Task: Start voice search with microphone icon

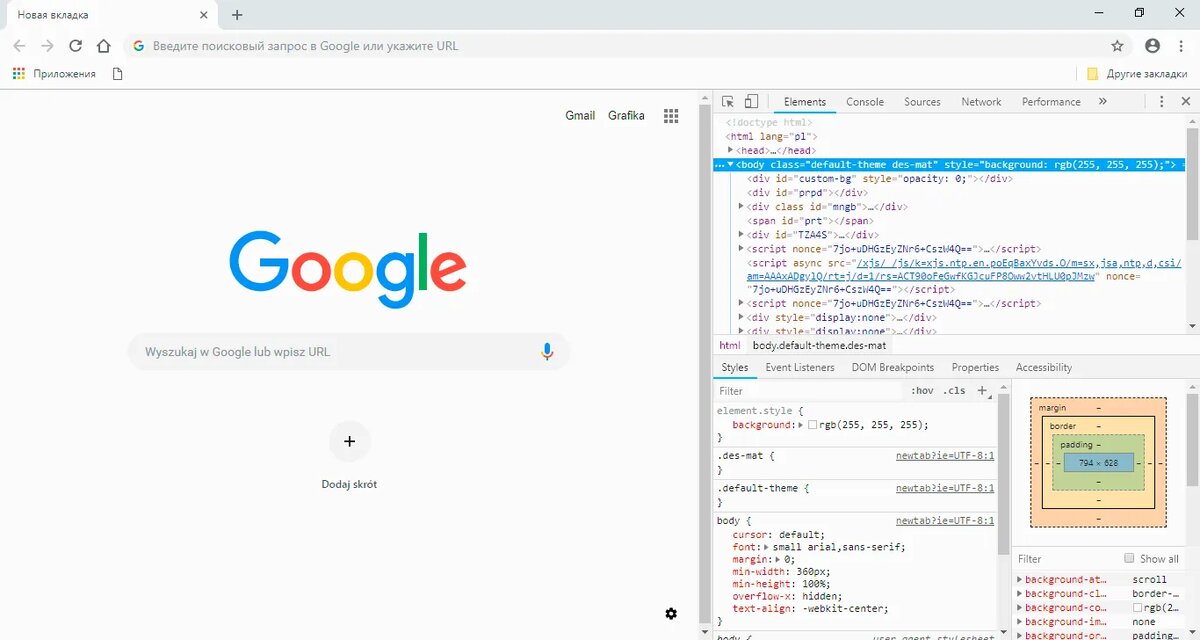Action: pos(546,352)
